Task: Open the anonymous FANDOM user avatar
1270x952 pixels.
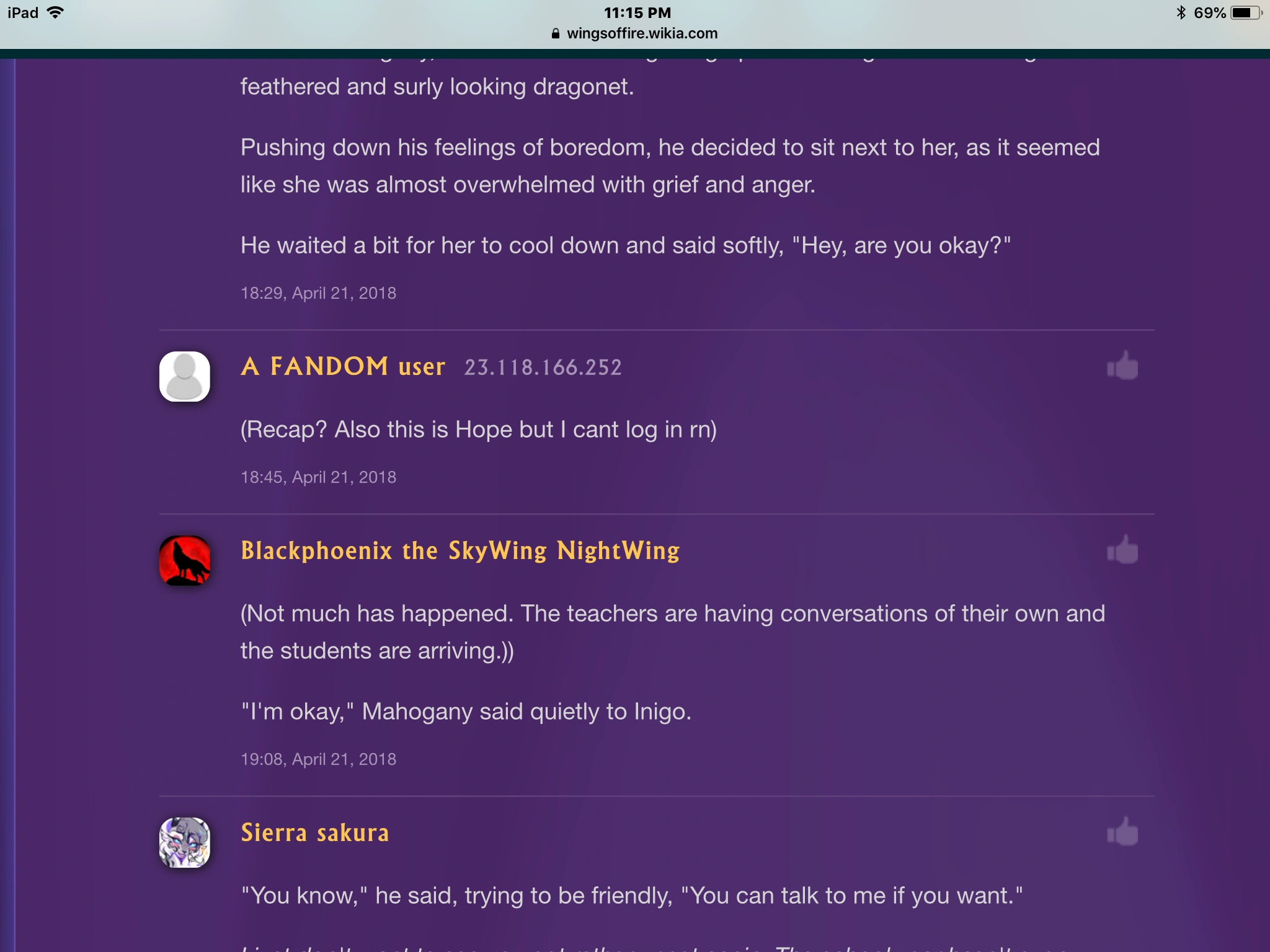Action: (x=185, y=376)
